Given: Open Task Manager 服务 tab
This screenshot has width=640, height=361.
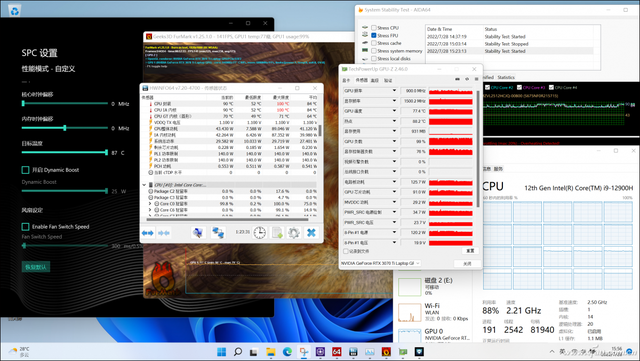Looking at the screenshot, I should pyautogui.click(x=498, y=169).
